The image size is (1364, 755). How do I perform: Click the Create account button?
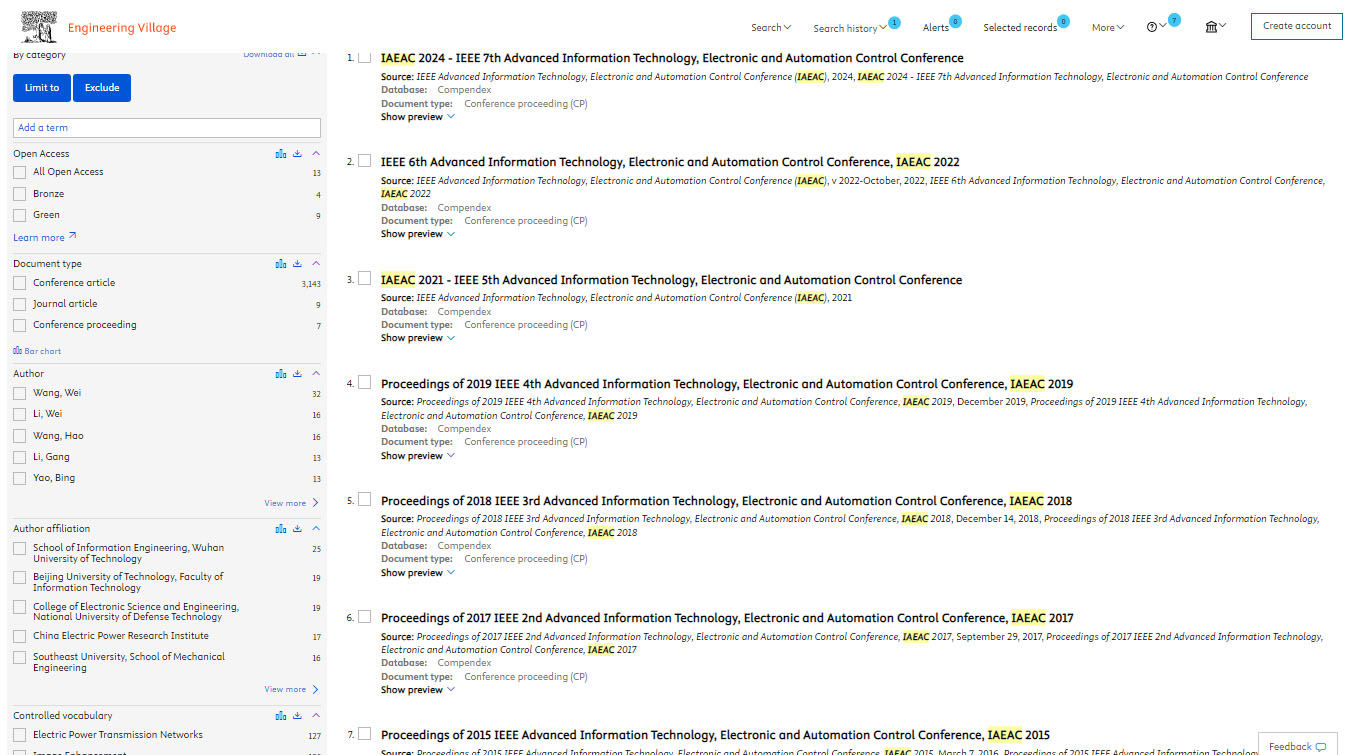[1296, 26]
